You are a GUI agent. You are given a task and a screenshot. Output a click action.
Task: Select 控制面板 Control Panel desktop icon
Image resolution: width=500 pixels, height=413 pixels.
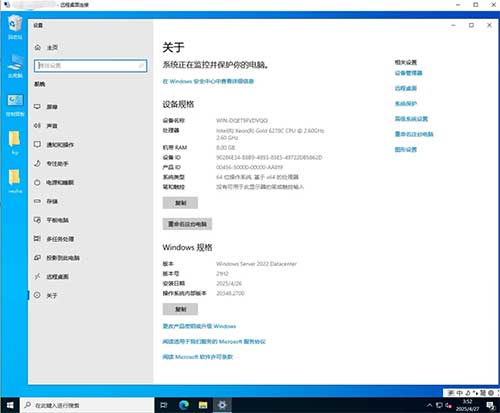pyautogui.click(x=15, y=105)
